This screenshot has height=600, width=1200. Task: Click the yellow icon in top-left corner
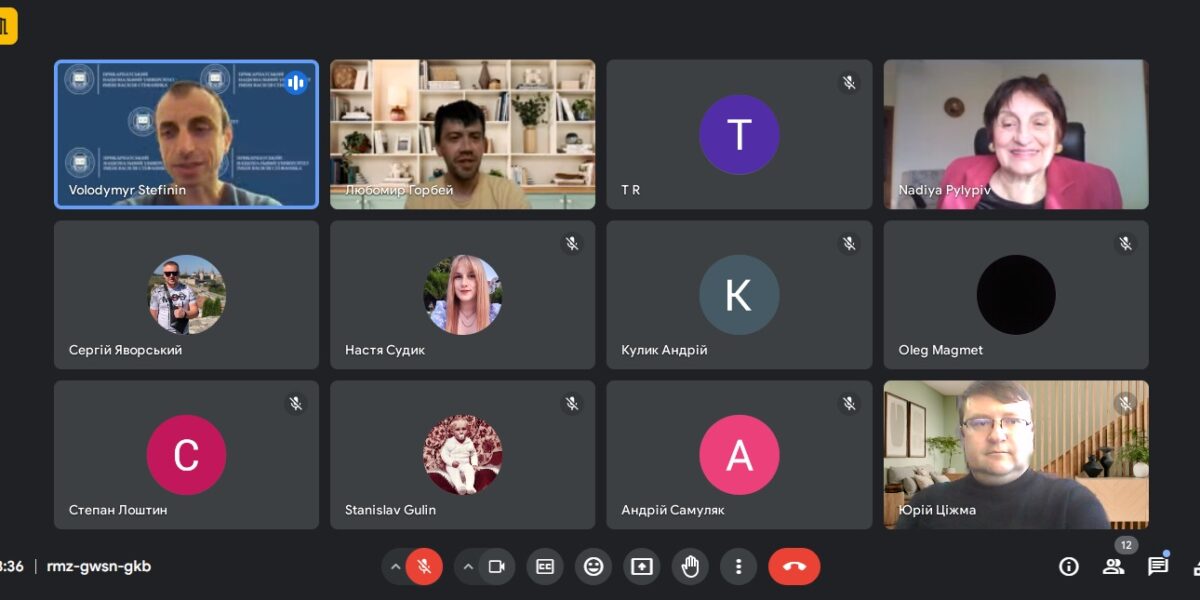pyautogui.click(x=7, y=27)
